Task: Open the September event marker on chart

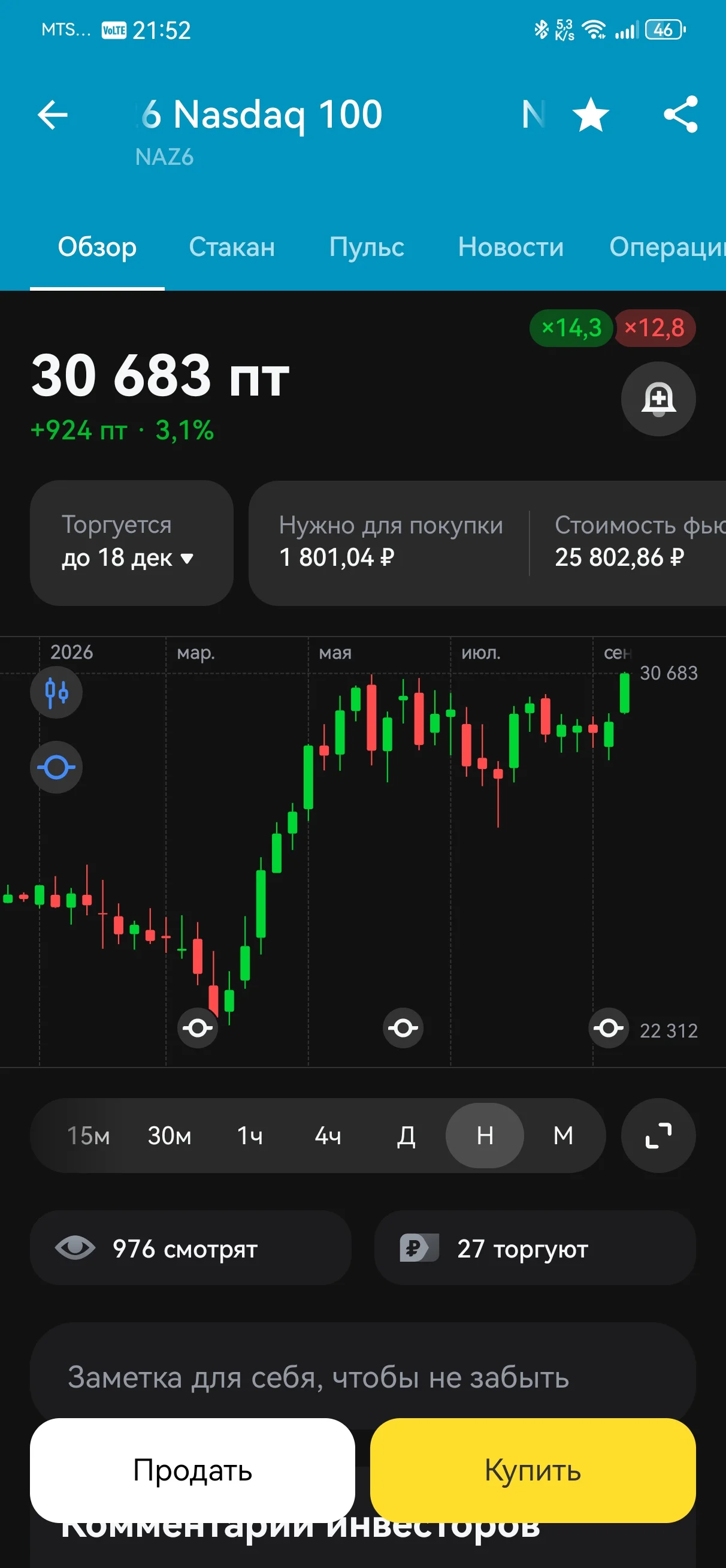Action: coord(609,1028)
